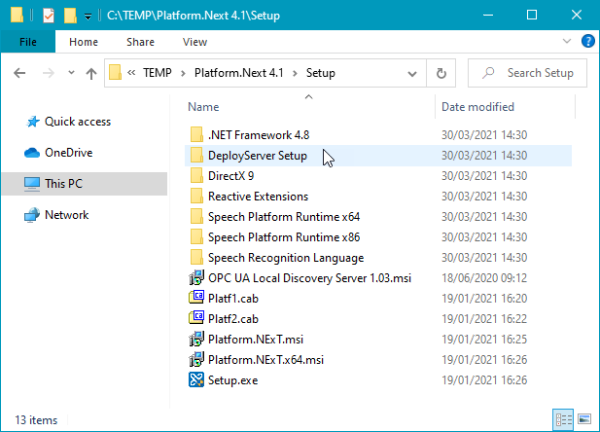Select the Platform.NExT.msi installer icon
The image size is (600, 432).
[196, 339]
